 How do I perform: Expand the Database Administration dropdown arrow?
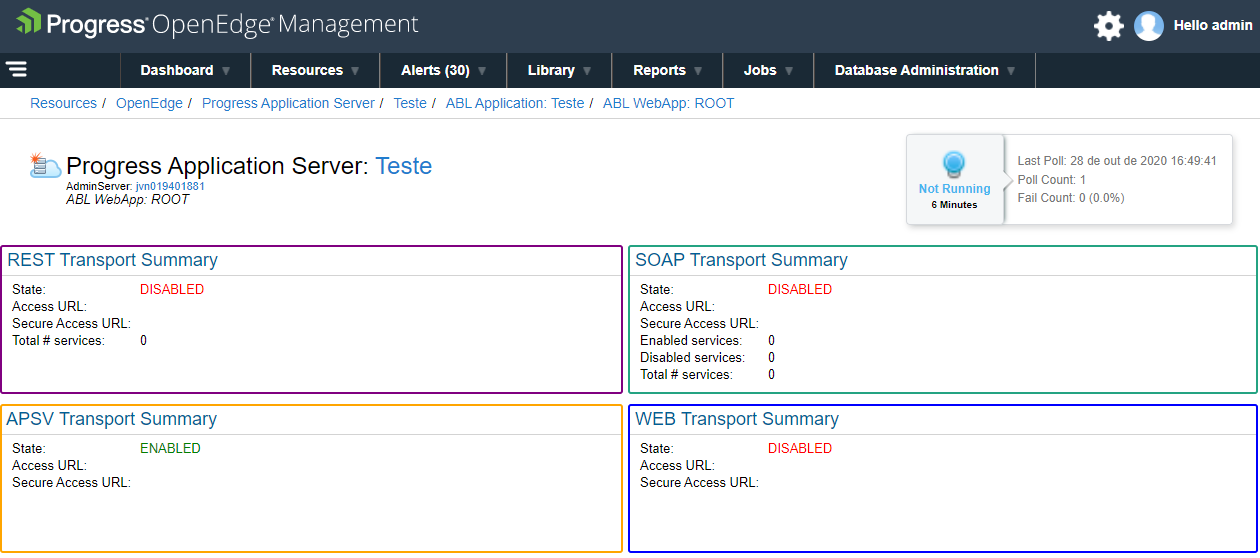tap(1011, 71)
